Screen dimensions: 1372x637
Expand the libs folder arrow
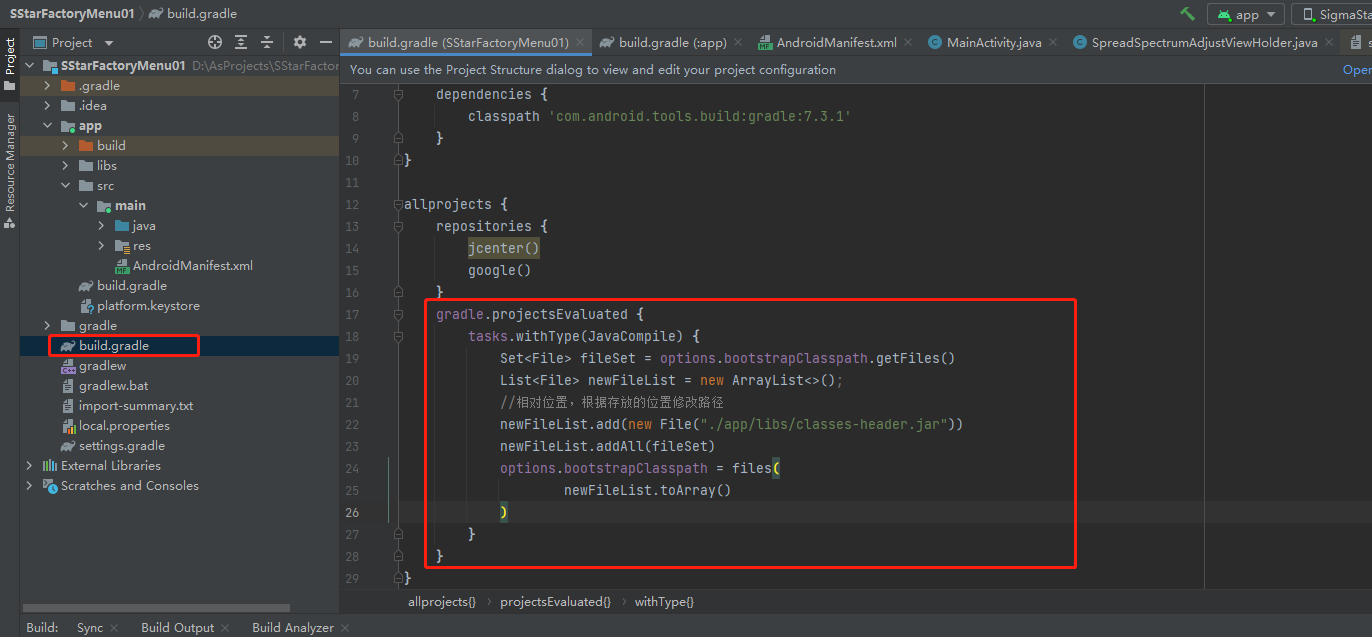[65, 166]
